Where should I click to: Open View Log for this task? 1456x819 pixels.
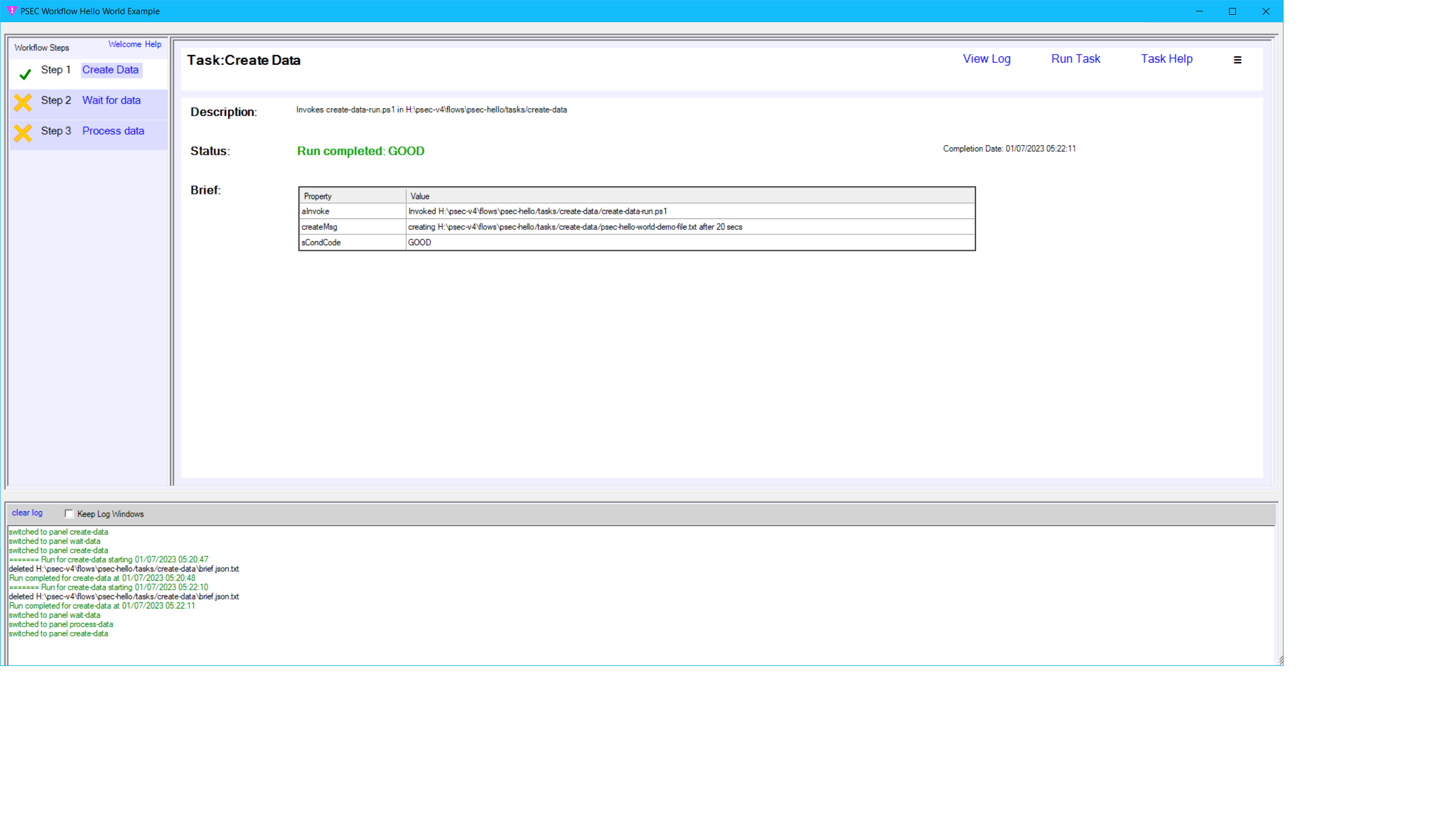pos(986,59)
